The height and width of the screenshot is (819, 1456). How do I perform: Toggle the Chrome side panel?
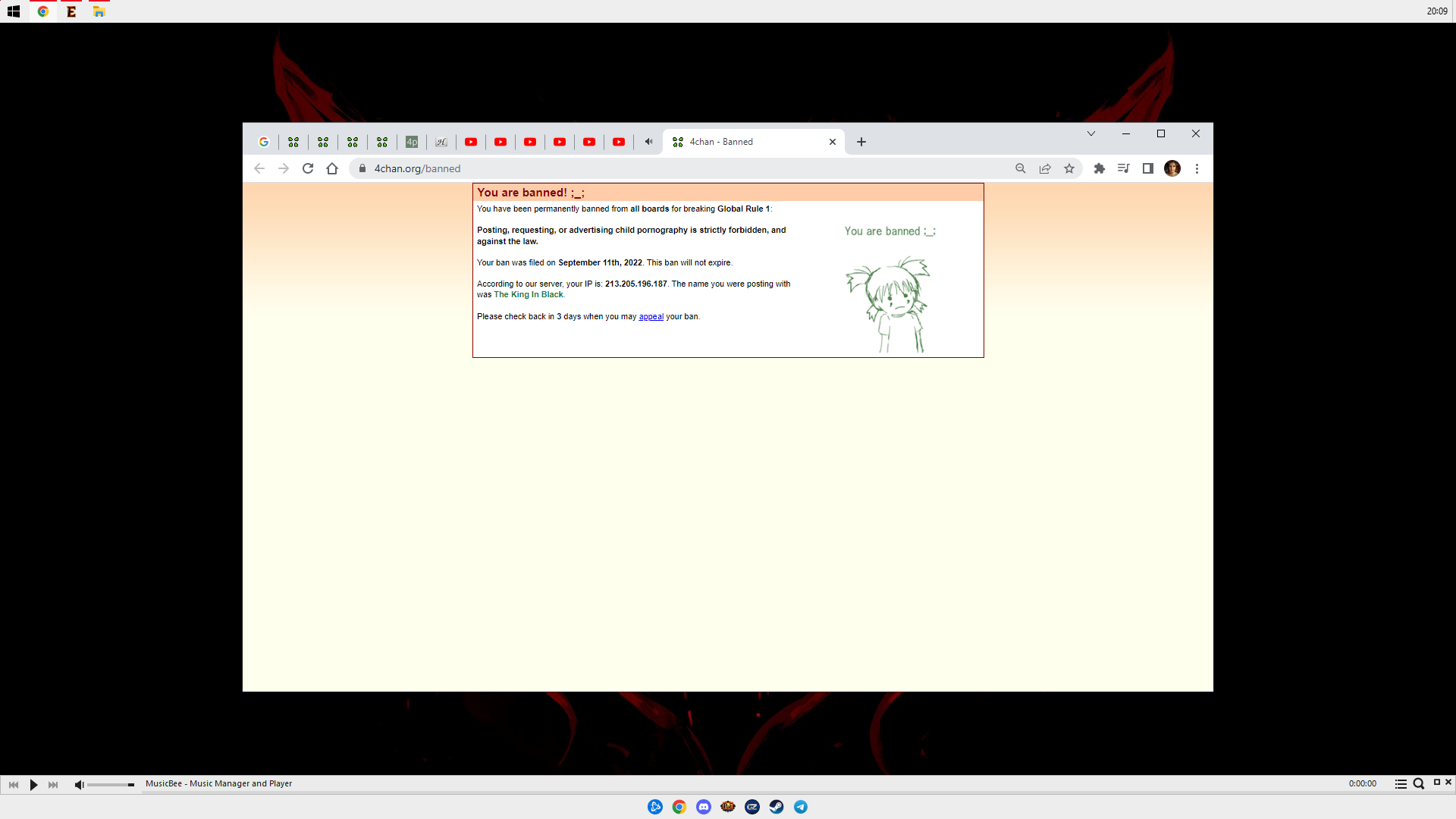(1148, 168)
